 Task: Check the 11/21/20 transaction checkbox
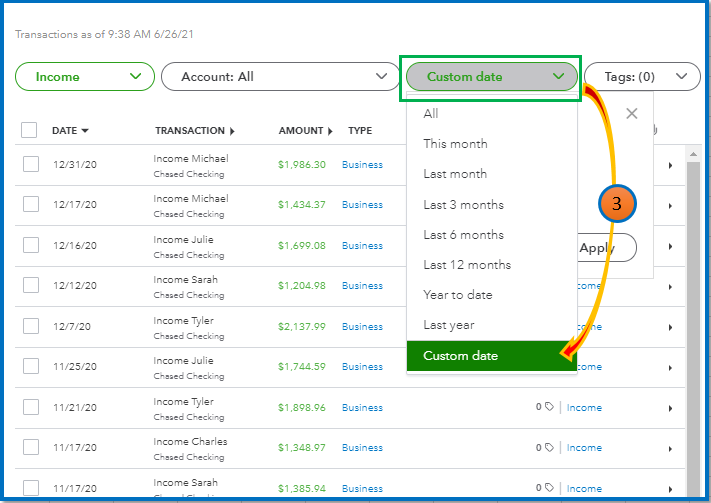tap(31, 407)
